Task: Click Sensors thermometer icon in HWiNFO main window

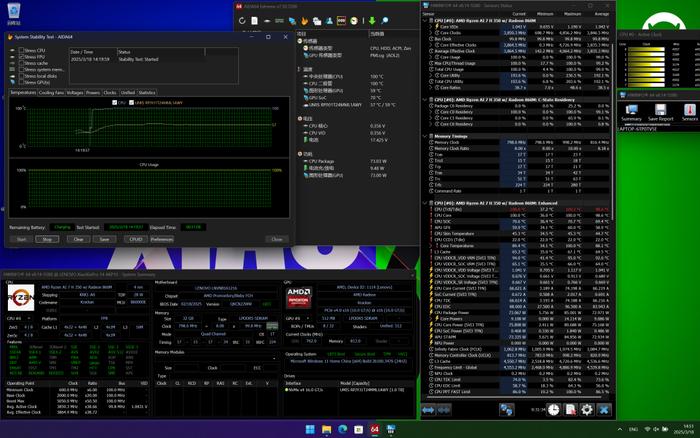Action: [x=690, y=112]
